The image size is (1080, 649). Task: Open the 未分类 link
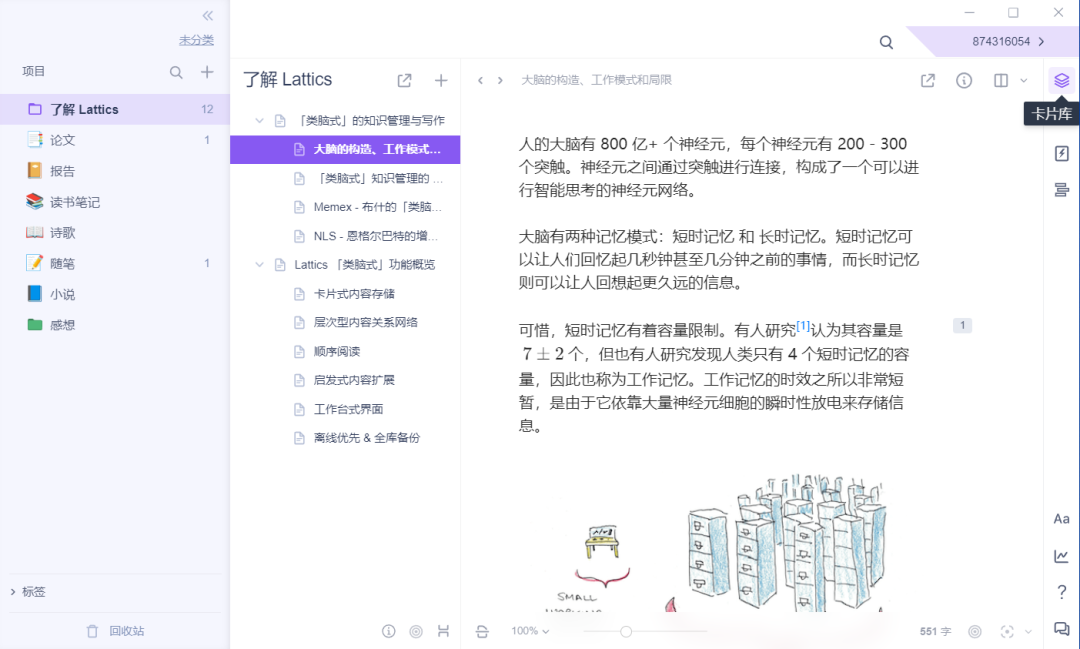click(x=196, y=41)
